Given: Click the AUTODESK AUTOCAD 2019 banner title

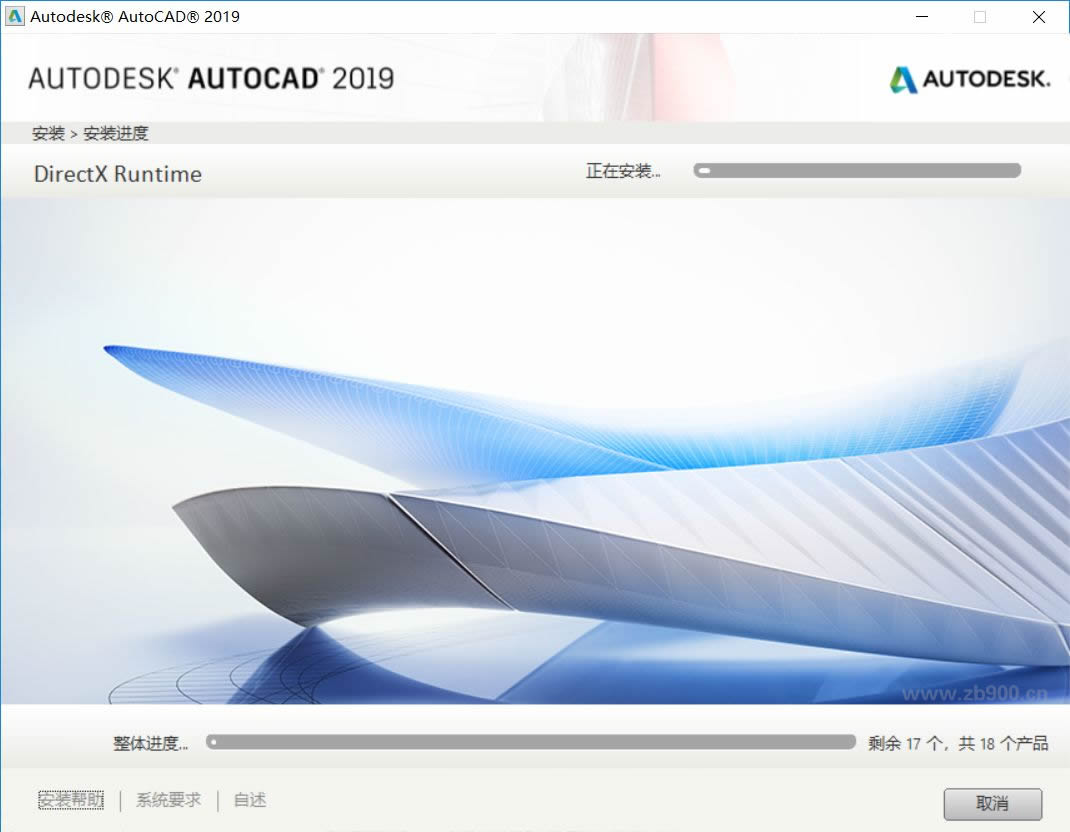Looking at the screenshot, I should click(x=211, y=77).
